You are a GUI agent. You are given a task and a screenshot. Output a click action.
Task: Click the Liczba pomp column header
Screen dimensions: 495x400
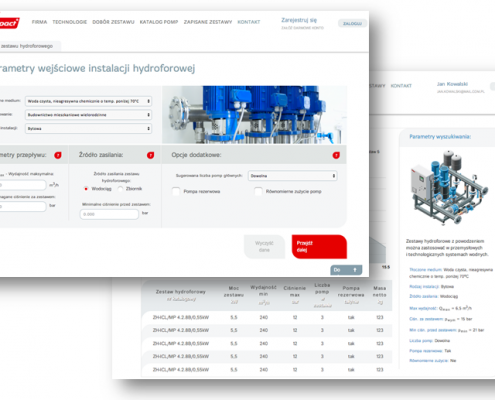pyautogui.click(x=322, y=295)
